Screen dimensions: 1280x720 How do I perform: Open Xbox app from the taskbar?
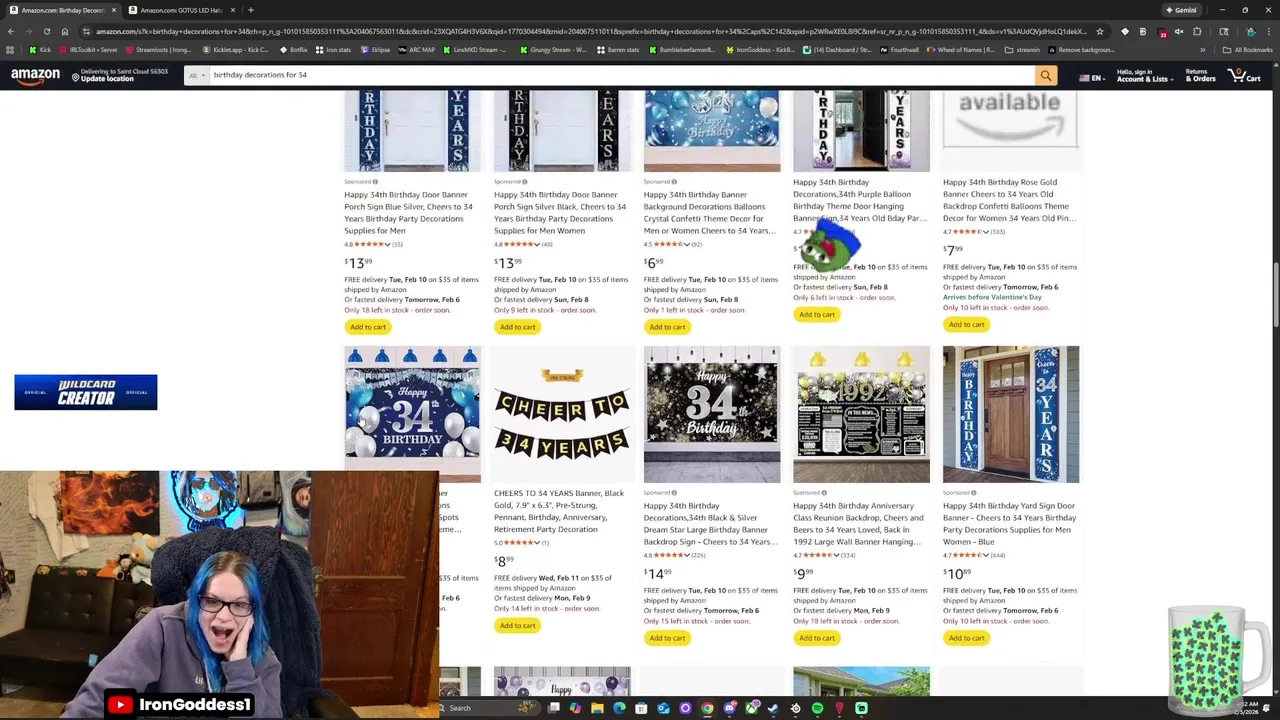click(x=751, y=708)
